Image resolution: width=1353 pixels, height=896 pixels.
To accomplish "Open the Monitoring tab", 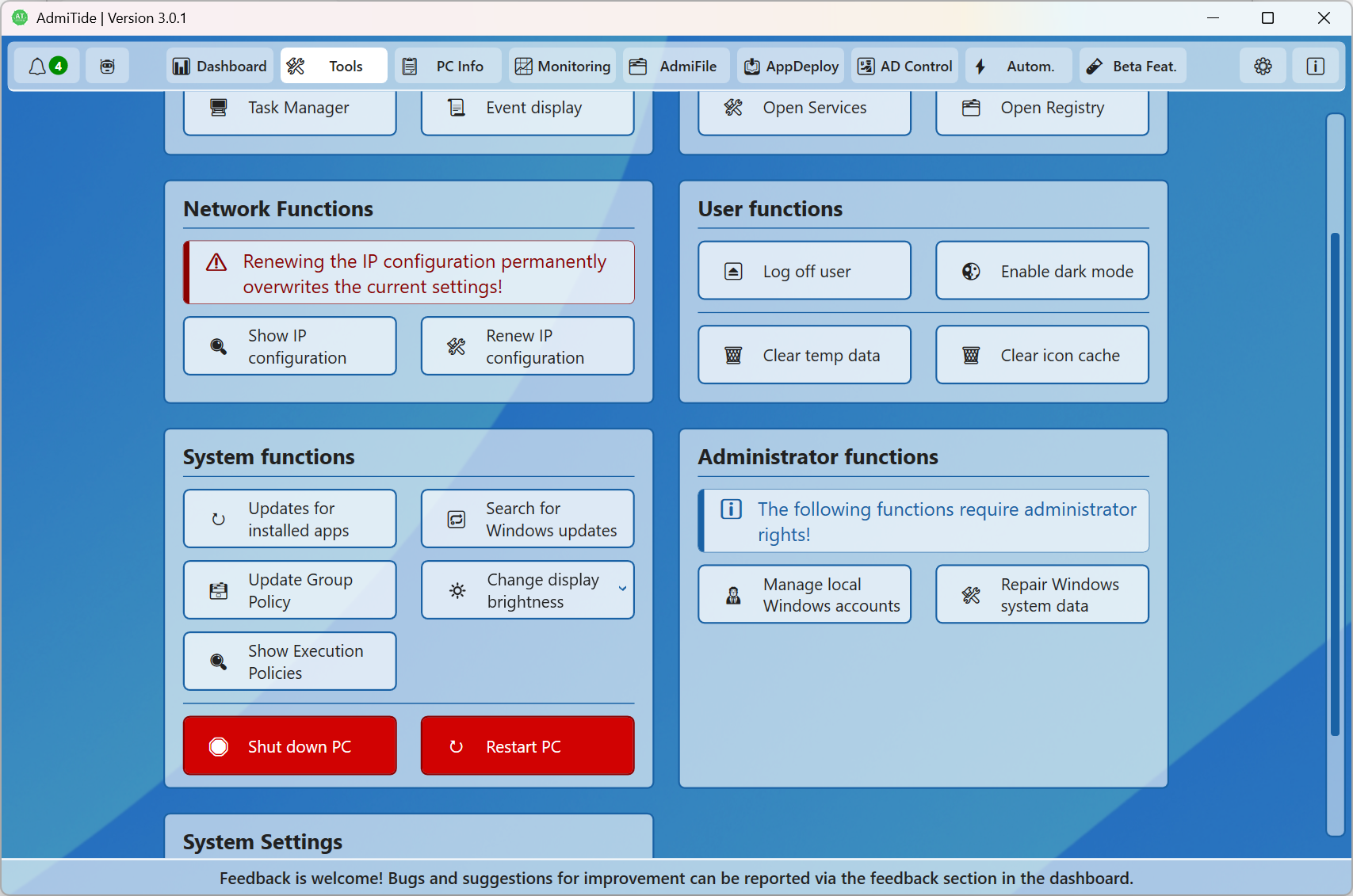I will tap(563, 67).
